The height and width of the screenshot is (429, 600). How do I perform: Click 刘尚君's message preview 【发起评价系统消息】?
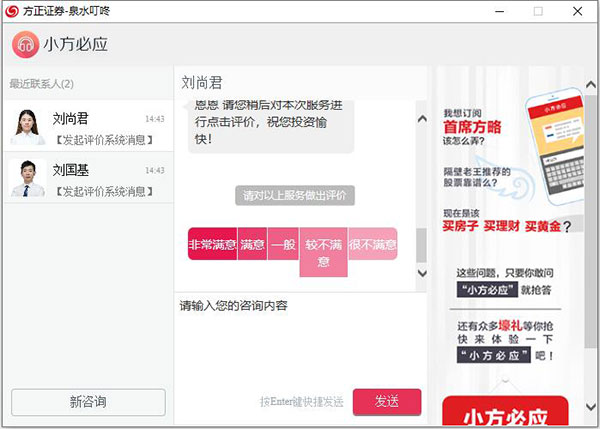[x=104, y=140]
